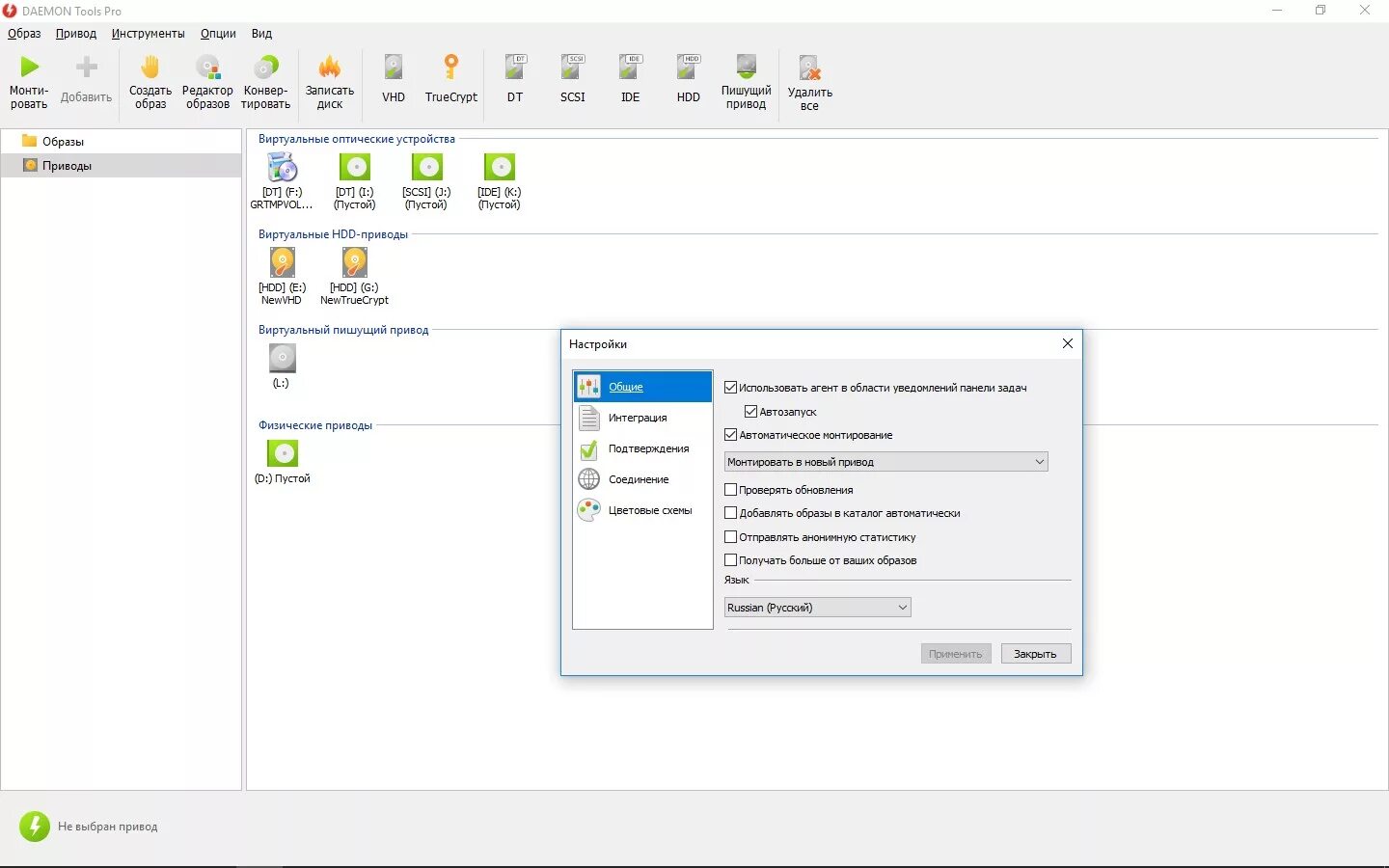Select Приводы in the left tree
The height and width of the screenshot is (868, 1389).
coord(121,166)
